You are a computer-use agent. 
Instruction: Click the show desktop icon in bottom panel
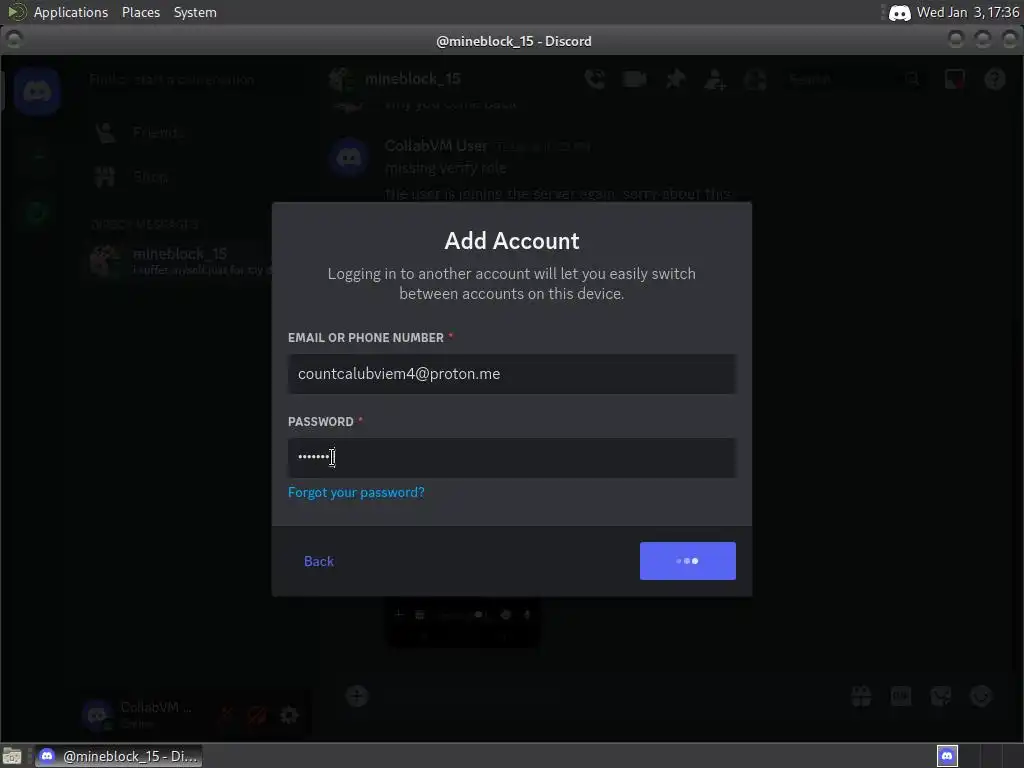point(12,756)
